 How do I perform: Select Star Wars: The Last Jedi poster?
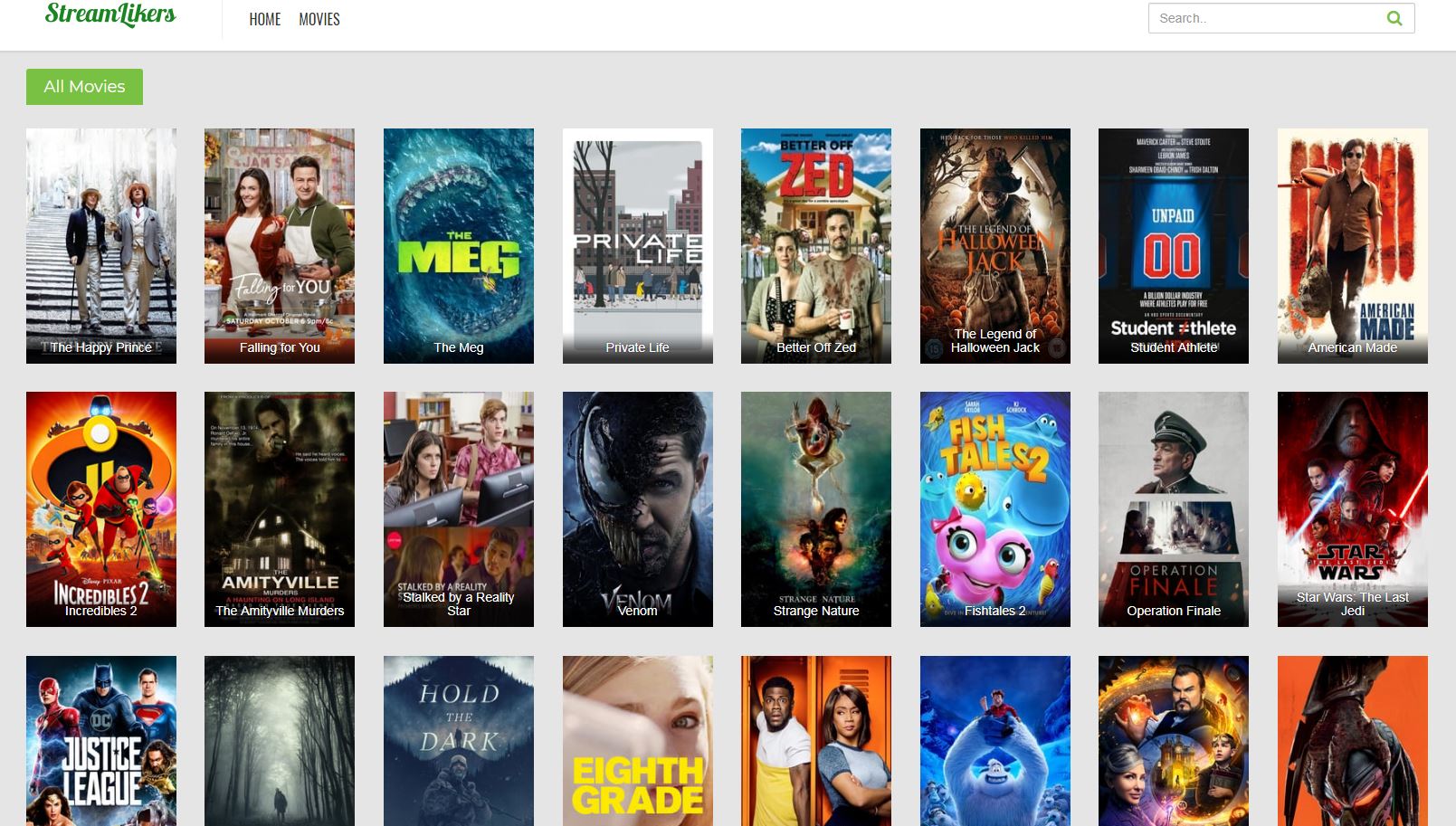1352,508
